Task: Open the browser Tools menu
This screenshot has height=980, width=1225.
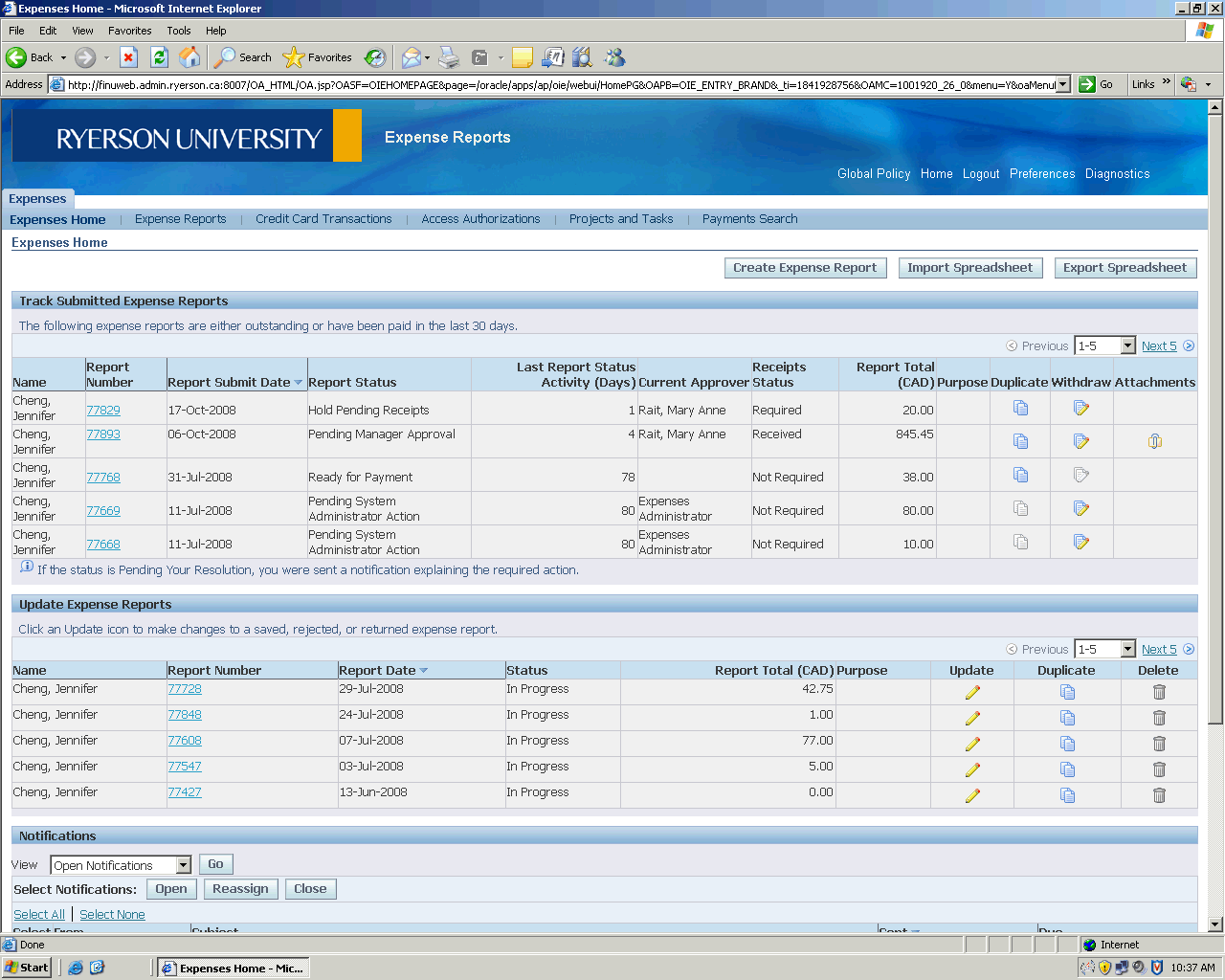Action: click(178, 31)
